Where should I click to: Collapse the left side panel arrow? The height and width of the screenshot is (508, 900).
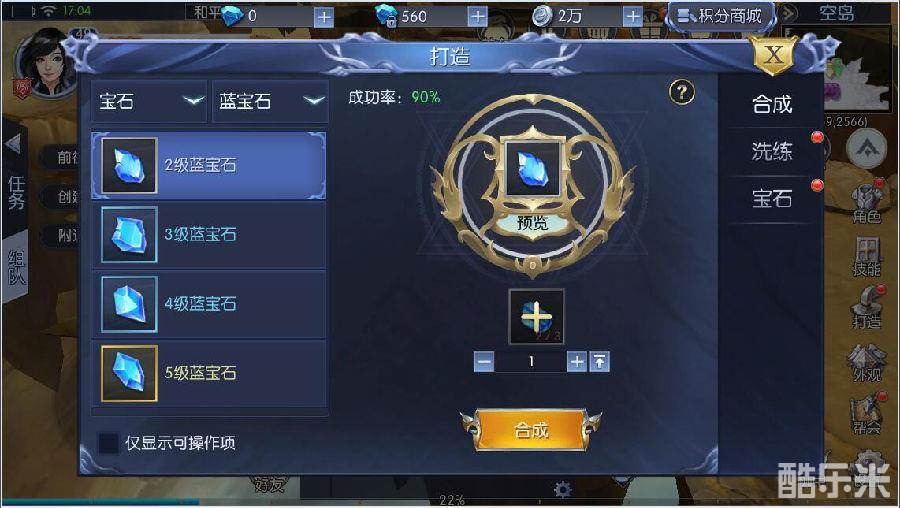point(14,144)
